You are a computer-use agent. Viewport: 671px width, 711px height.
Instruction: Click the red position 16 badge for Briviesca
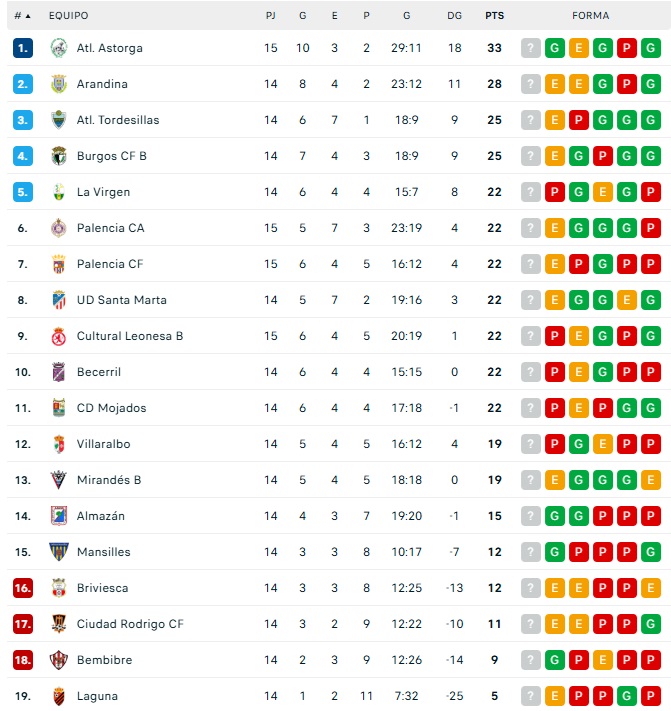click(23, 588)
